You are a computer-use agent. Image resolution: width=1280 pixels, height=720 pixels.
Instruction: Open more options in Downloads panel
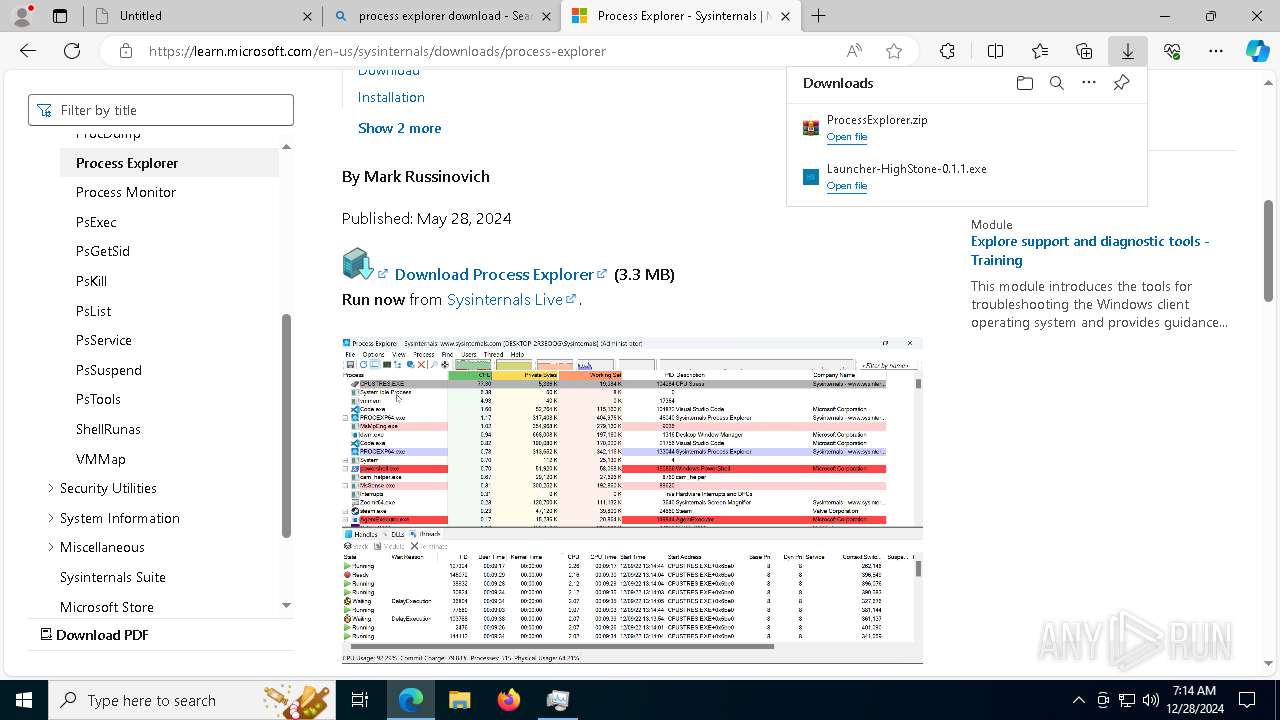point(1089,83)
